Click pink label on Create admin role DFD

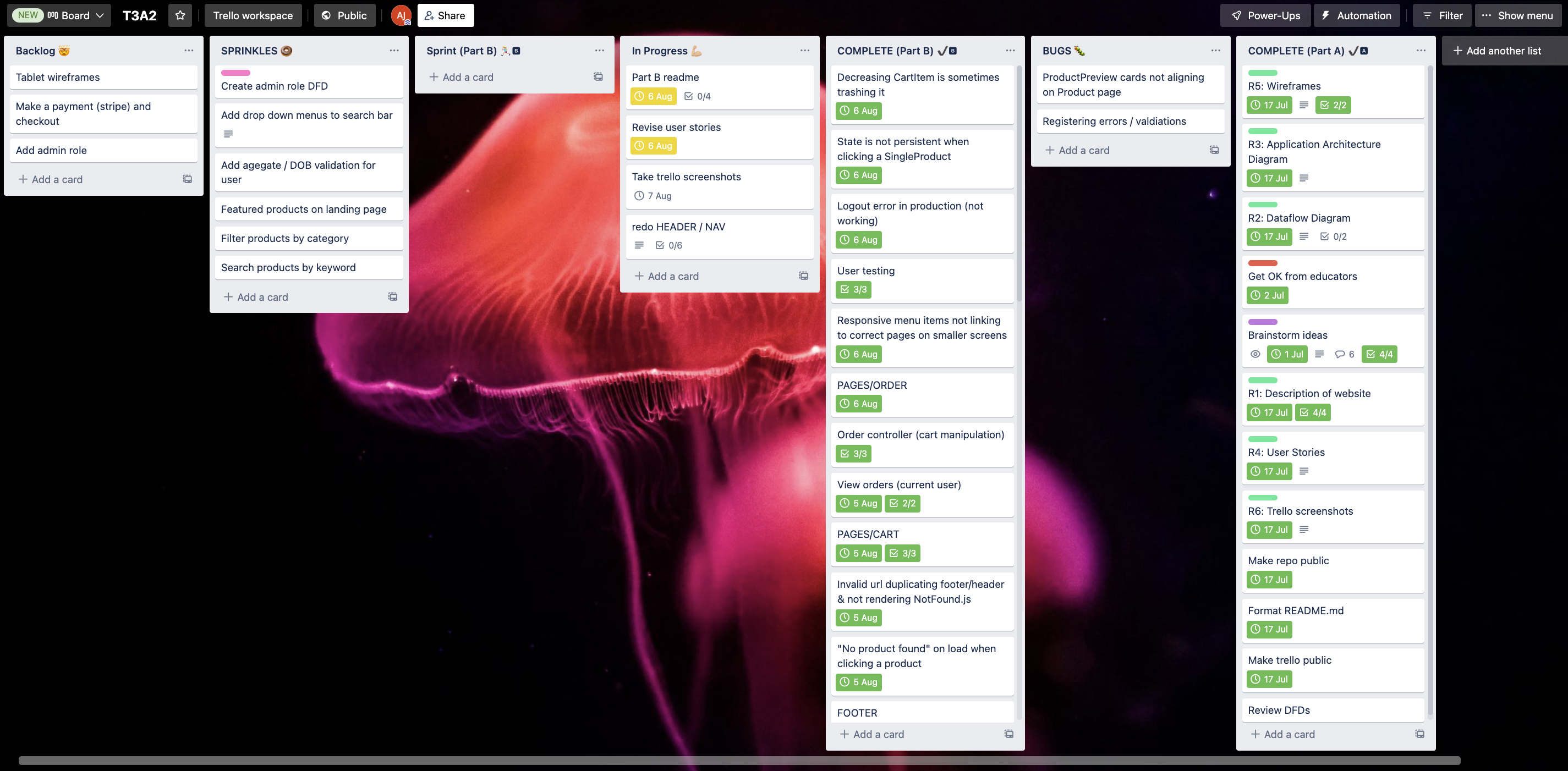tap(235, 73)
